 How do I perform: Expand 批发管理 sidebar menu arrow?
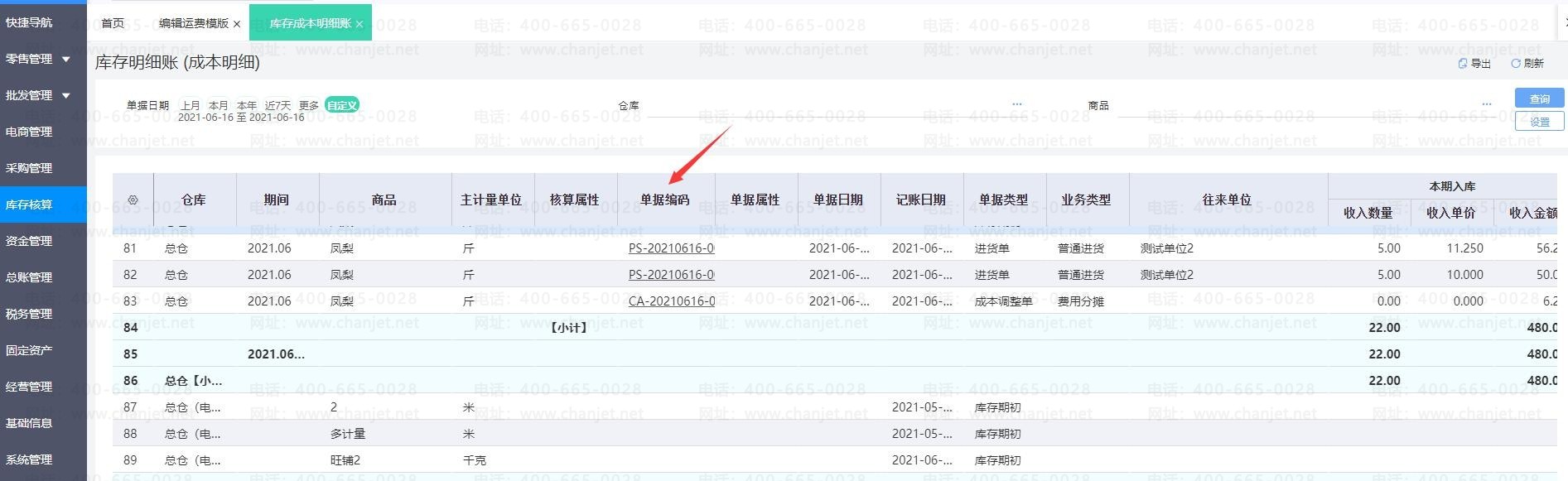(65, 95)
